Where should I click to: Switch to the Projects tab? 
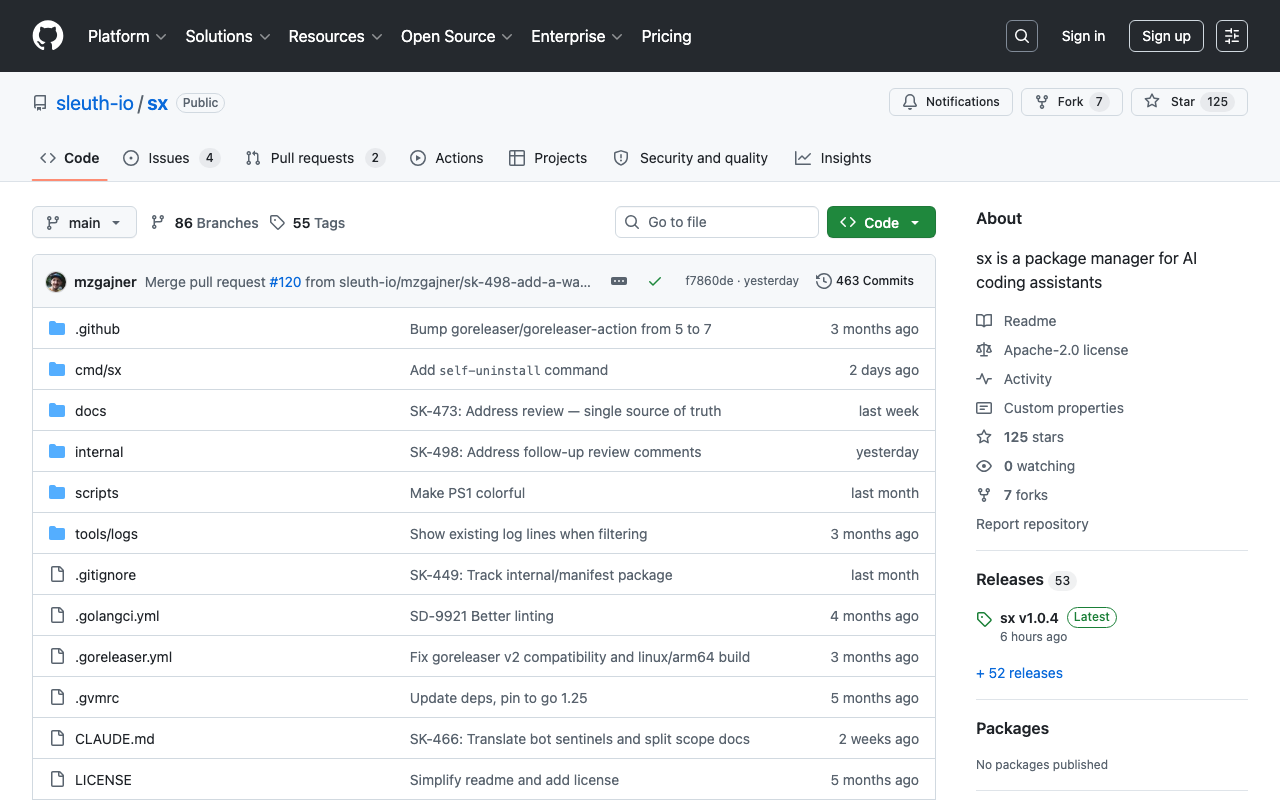[x=548, y=158]
